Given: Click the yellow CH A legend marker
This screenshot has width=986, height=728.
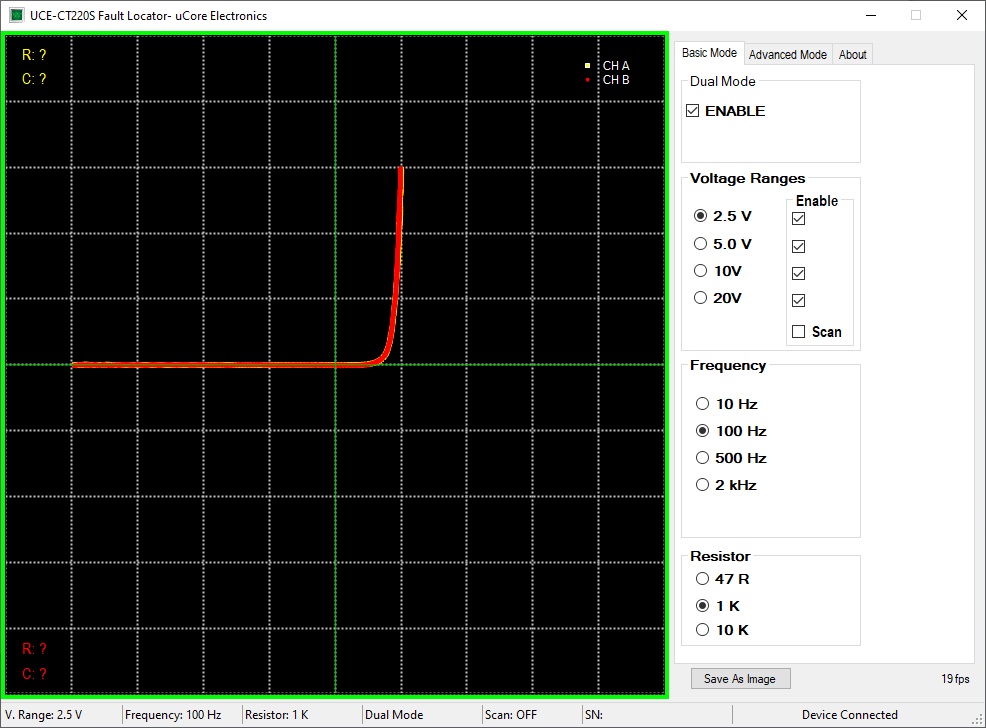Looking at the screenshot, I should pyautogui.click(x=587, y=65).
